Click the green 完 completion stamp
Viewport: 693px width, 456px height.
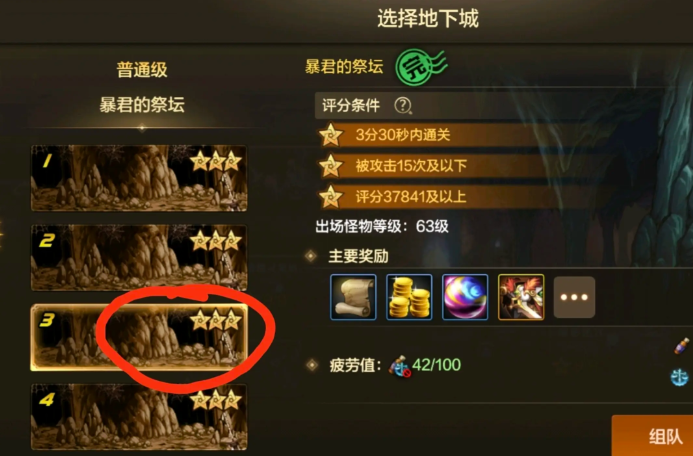pos(421,67)
